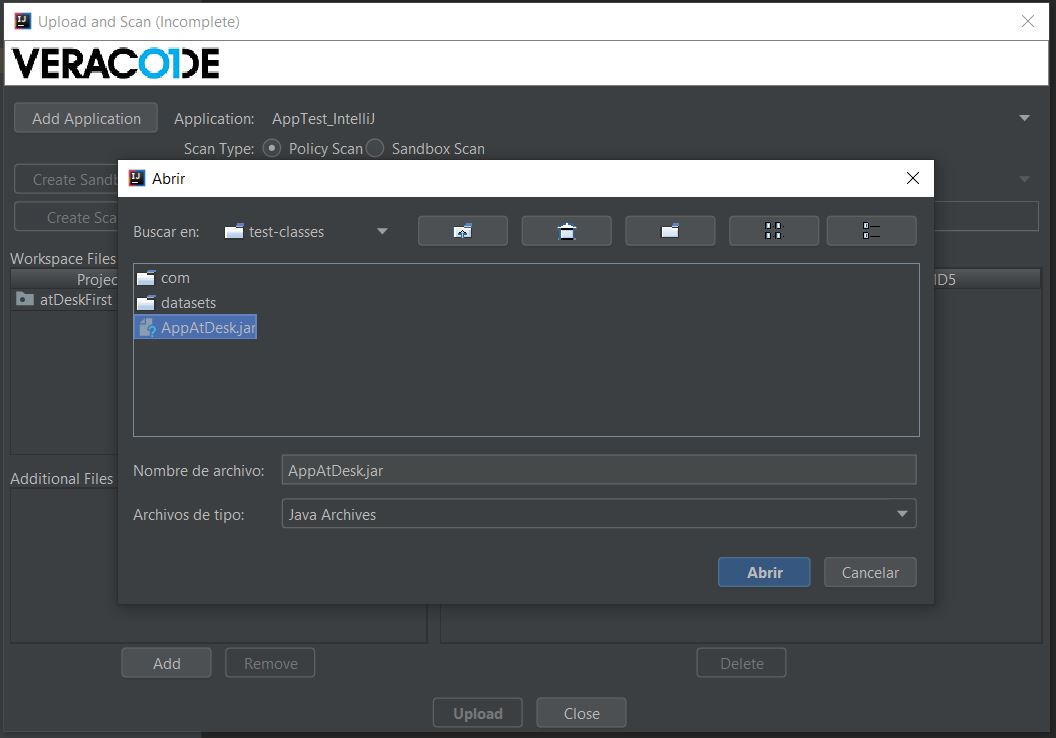Click the Create Sandbox button

(66, 180)
